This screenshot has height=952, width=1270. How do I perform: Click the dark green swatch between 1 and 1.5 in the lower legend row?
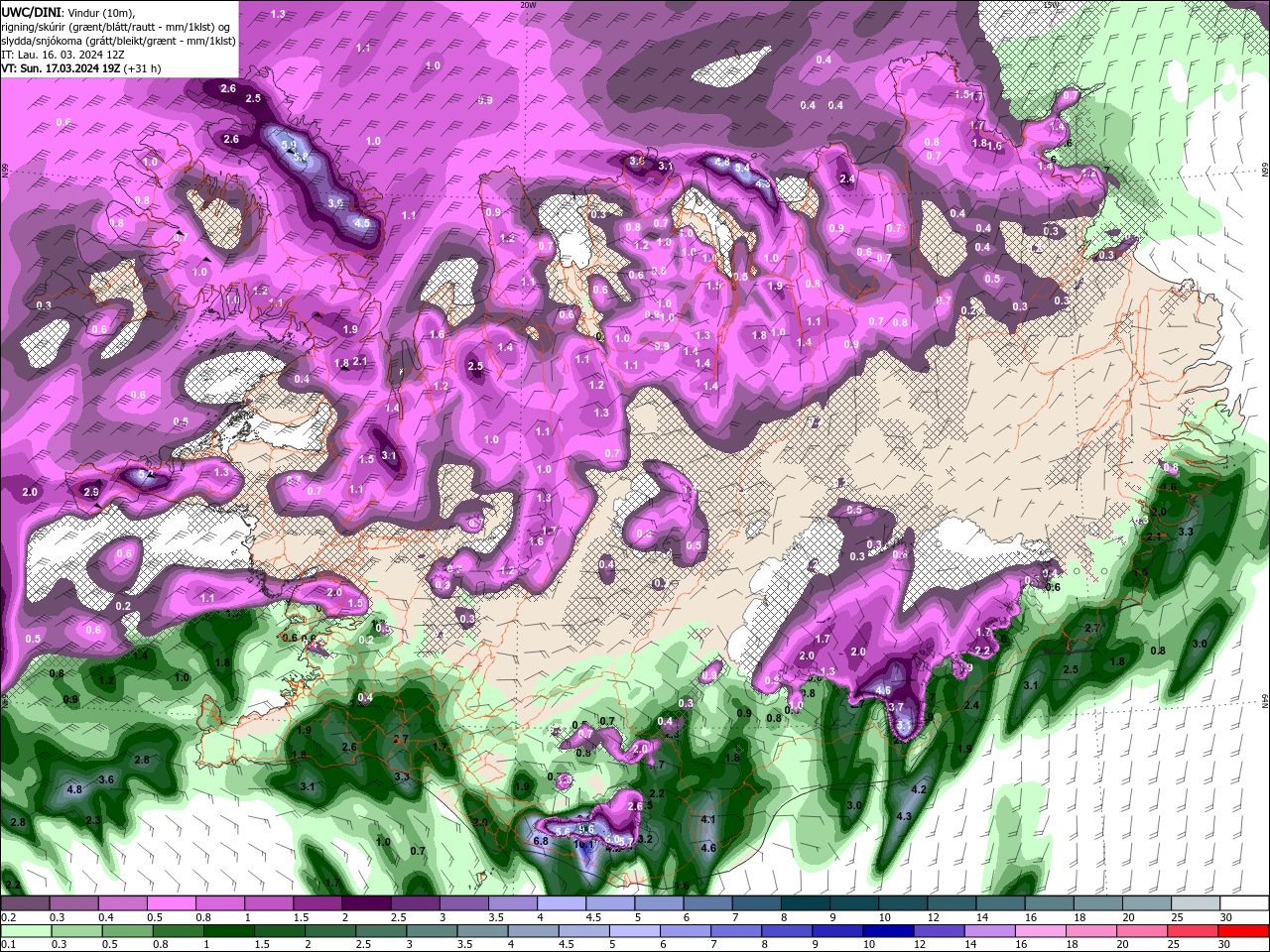coord(231,931)
